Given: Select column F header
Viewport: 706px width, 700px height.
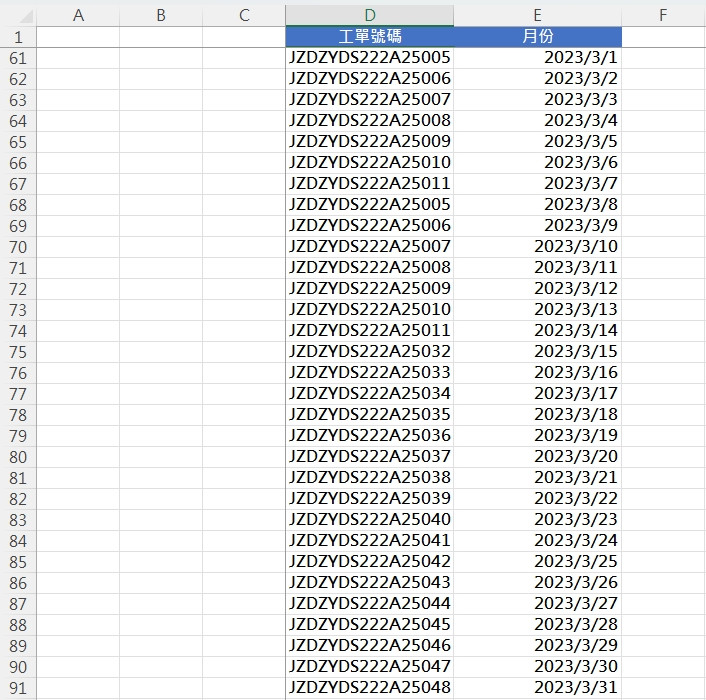Looking at the screenshot, I should pyautogui.click(x=663, y=15).
